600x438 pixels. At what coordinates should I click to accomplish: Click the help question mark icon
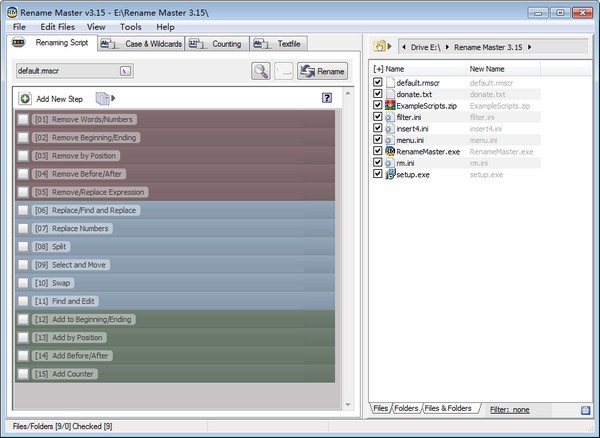pyautogui.click(x=327, y=98)
